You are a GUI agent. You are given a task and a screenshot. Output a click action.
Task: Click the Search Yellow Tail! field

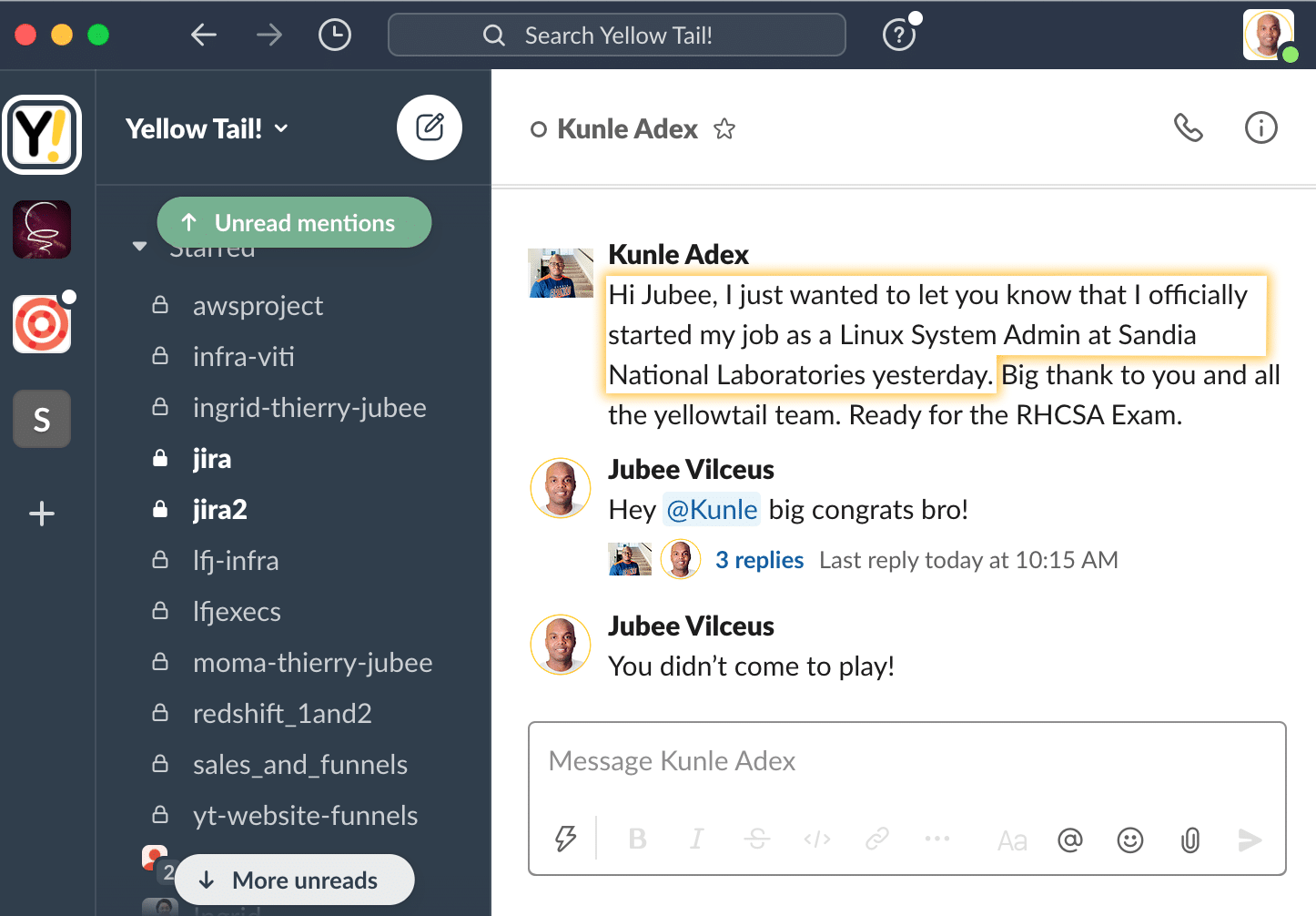tap(617, 36)
